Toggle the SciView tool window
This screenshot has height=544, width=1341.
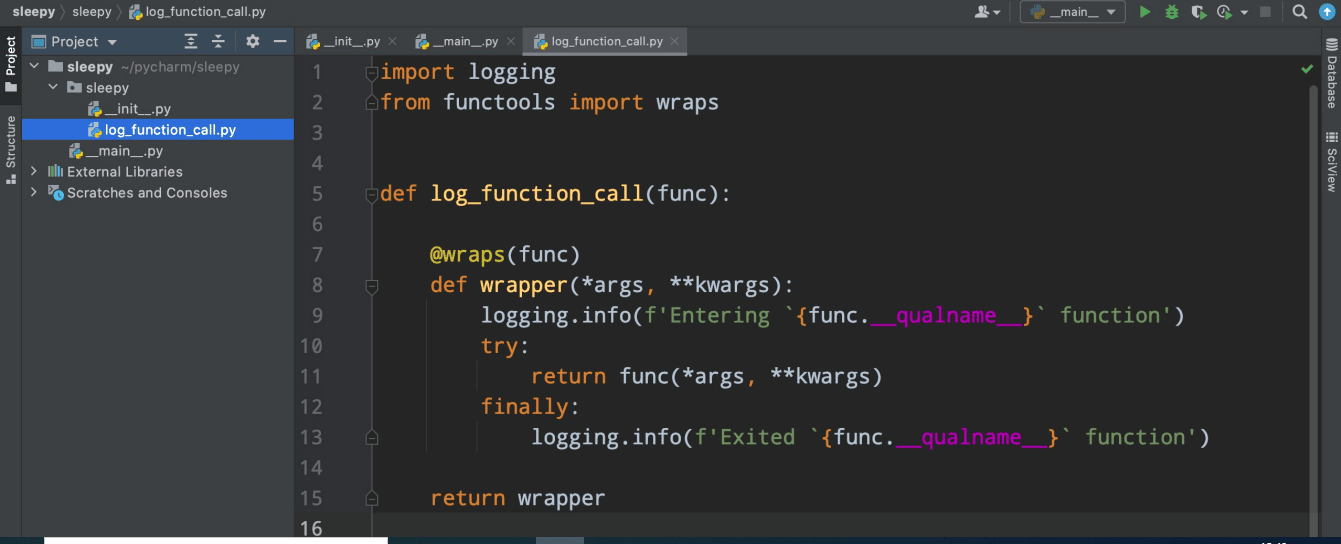1331,162
